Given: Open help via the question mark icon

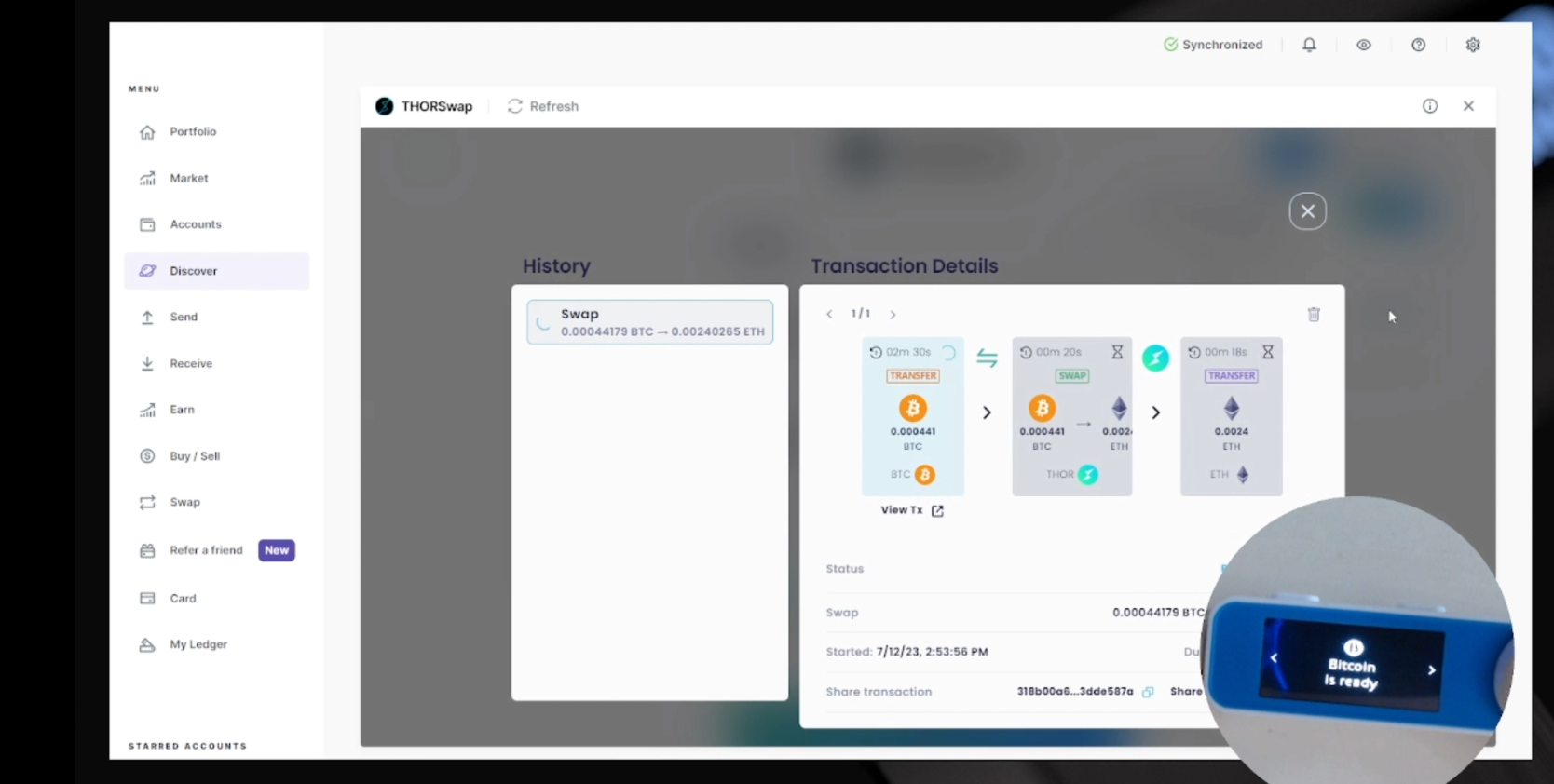Looking at the screenshot, I should click(x=1418, y=45).
